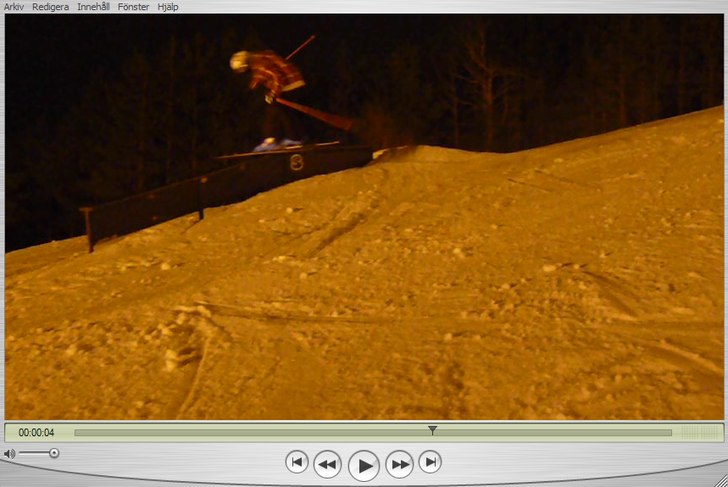Viewport: 728px width, 487px height.
Task: Mute audio with the speaker icon
Action: 10,453
